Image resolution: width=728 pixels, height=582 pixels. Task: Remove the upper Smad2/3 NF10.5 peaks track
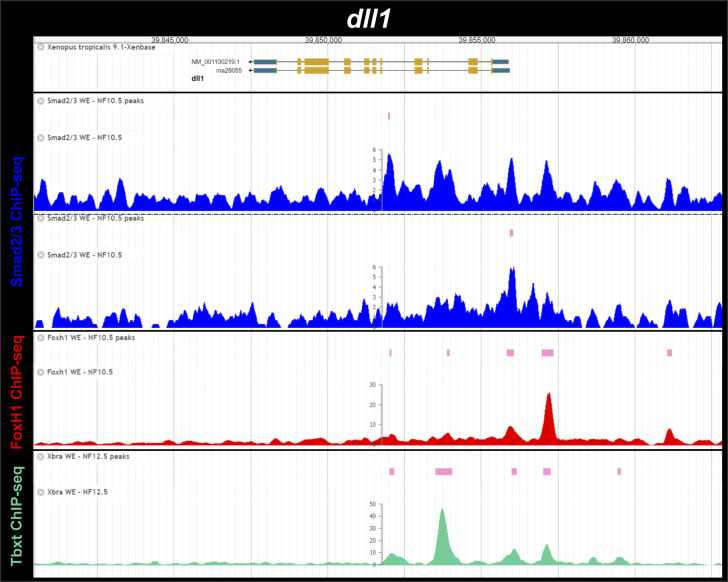(41, 101)
